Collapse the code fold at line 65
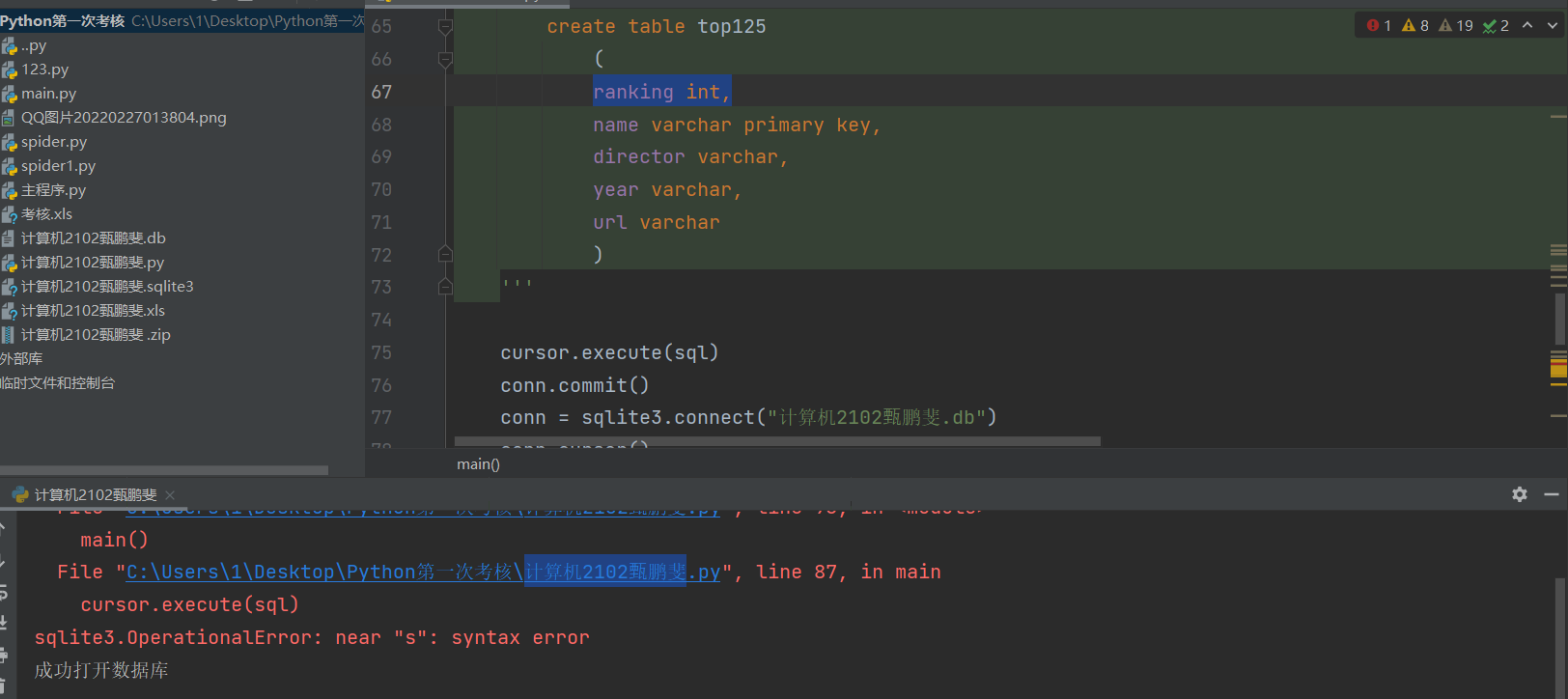The height and width of the screenshot is (699, 1568). [x=445, y=27]
